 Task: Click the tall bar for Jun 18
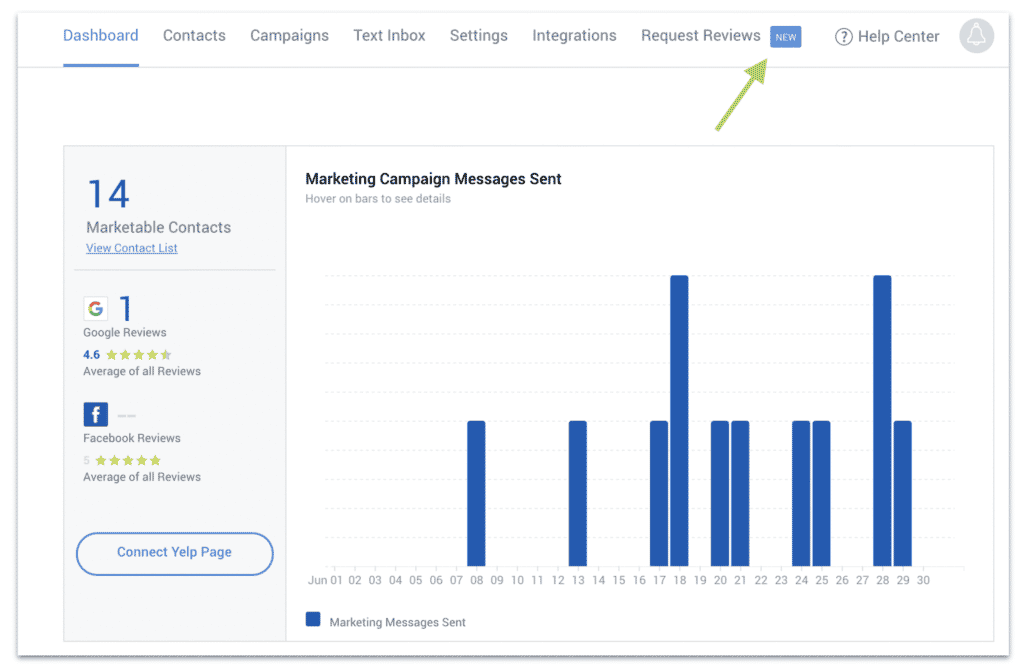tap(679, 421)
